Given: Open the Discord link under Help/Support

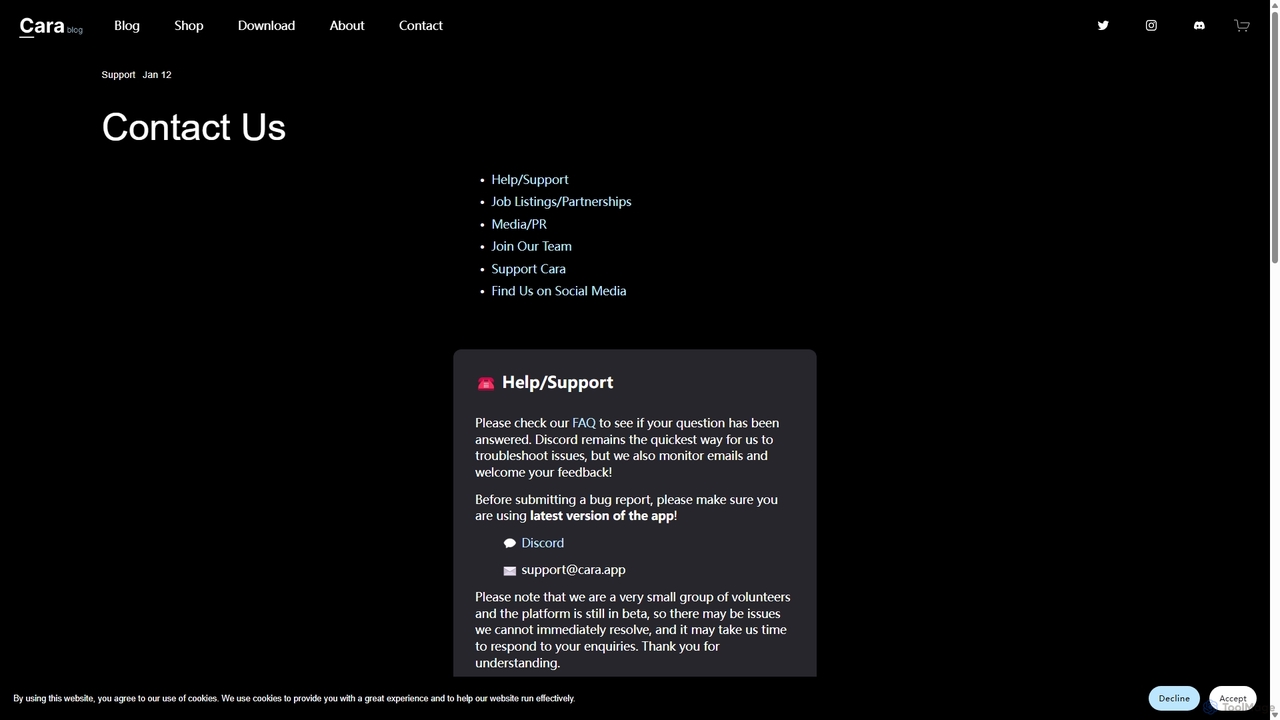Looking at the screenshot, I should [x=543, y=543].
